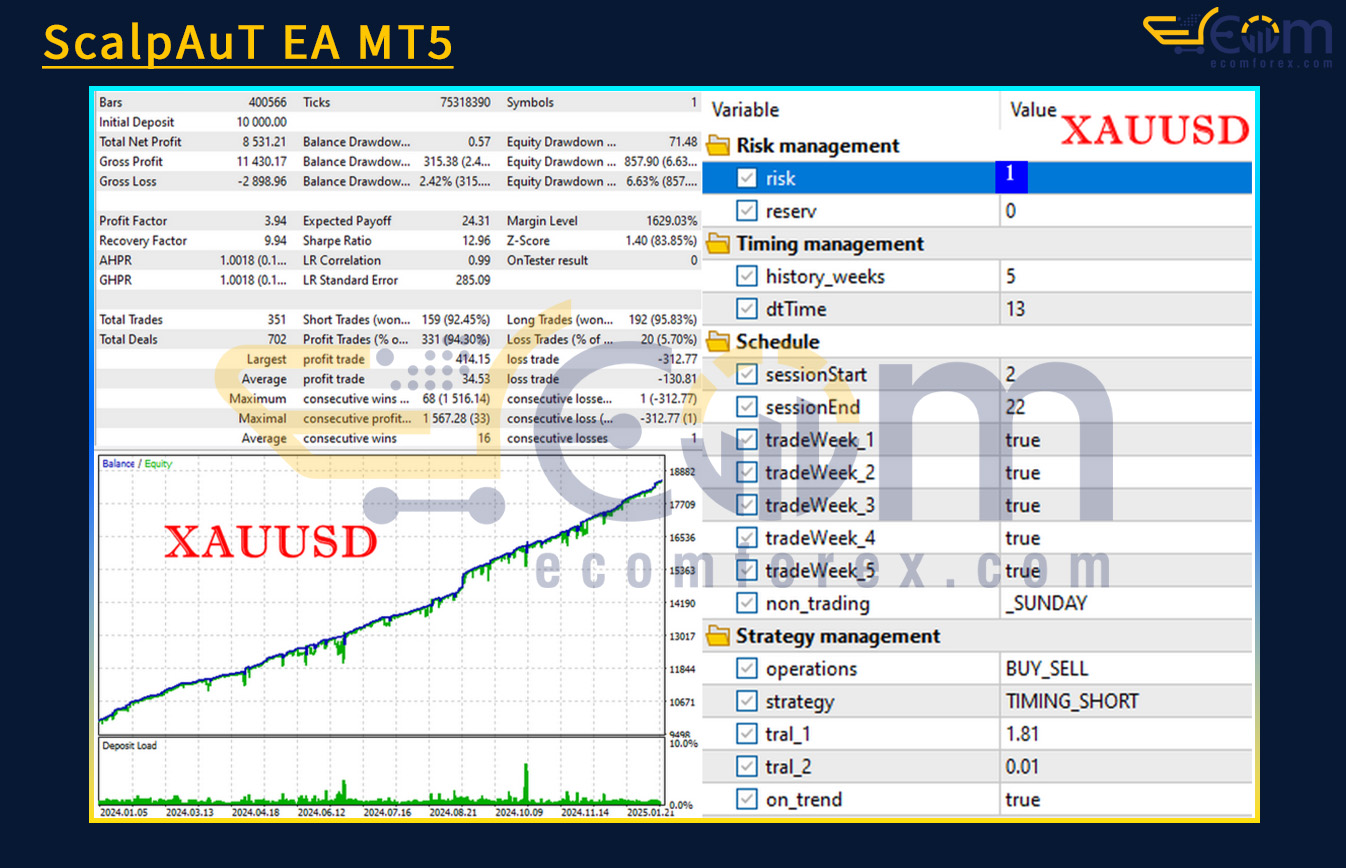Click Margin Level value 1629.03%
Viewport: 1346px width, 868px height.
coord(672,221)
